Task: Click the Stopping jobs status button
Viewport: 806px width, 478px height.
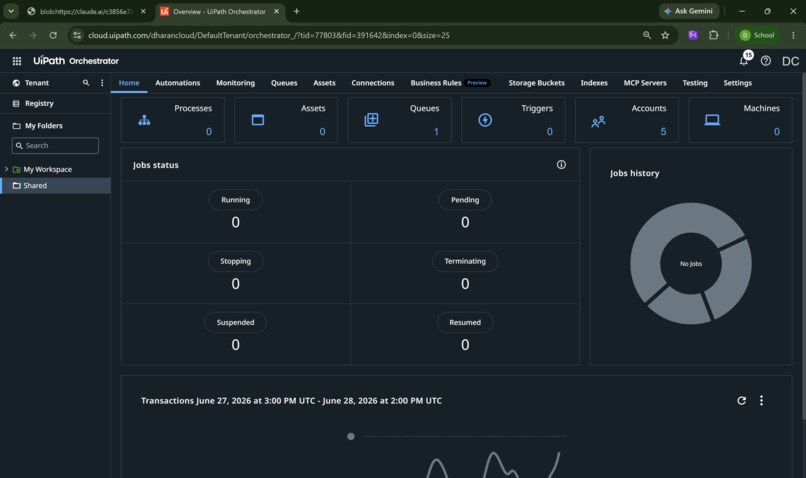Action: (x=235, y=261)
